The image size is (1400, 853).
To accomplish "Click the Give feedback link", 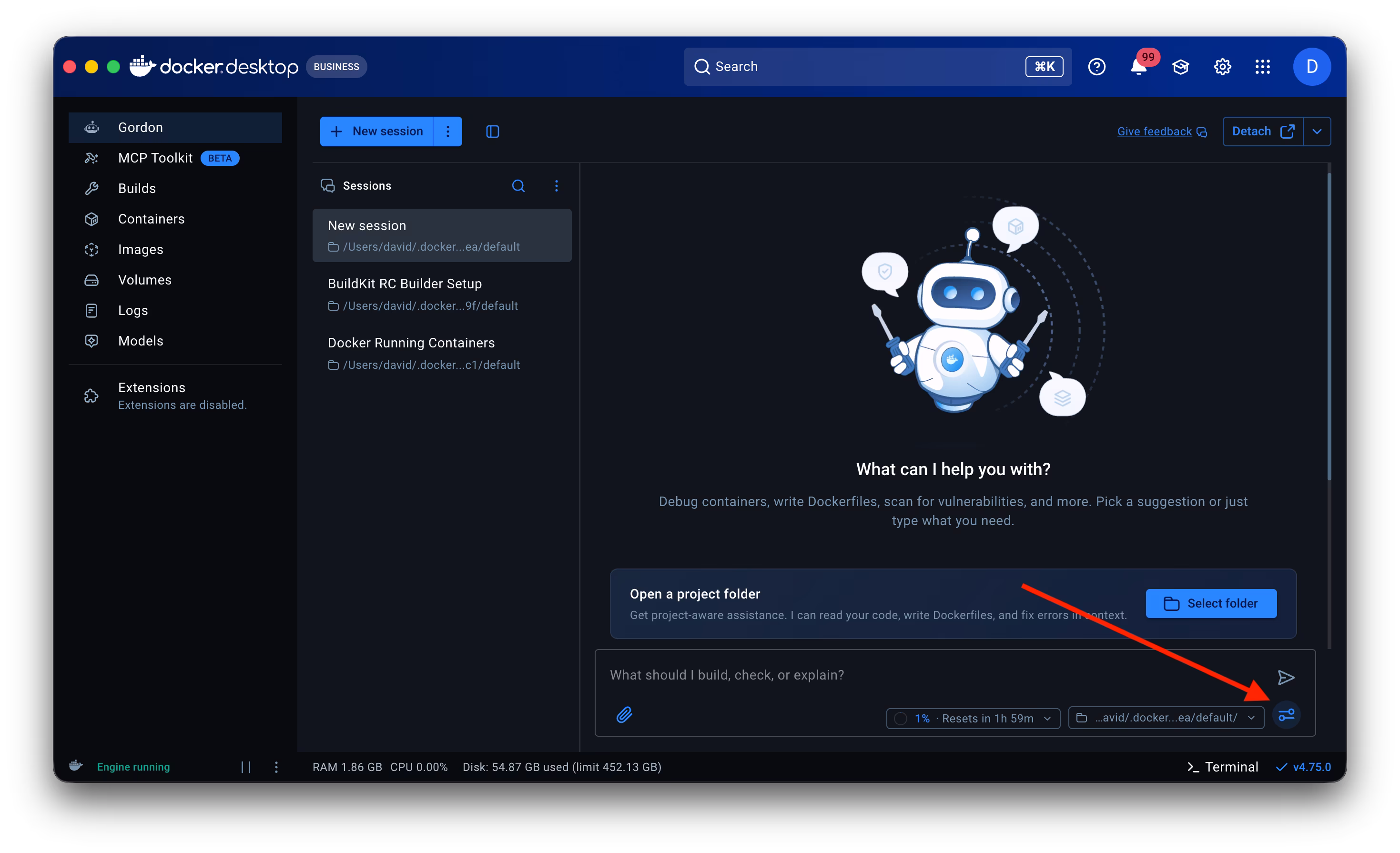I will [1161, 132].
